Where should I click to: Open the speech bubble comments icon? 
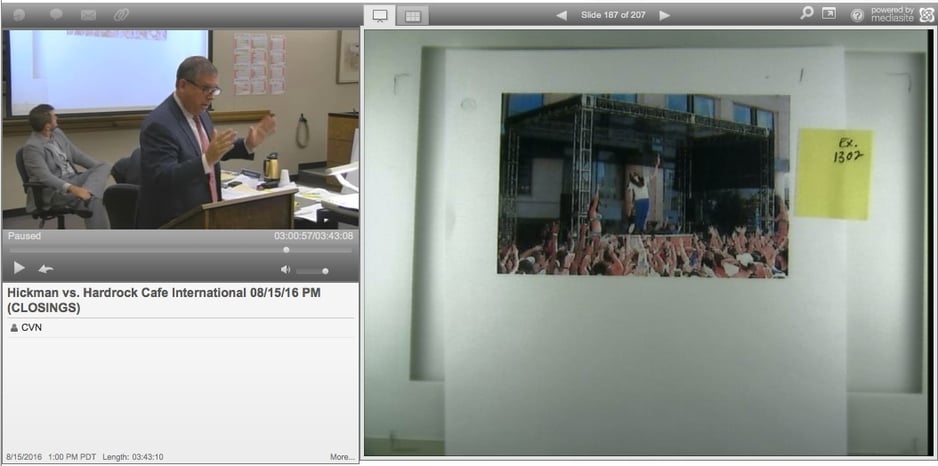click(x=56, y=15)
